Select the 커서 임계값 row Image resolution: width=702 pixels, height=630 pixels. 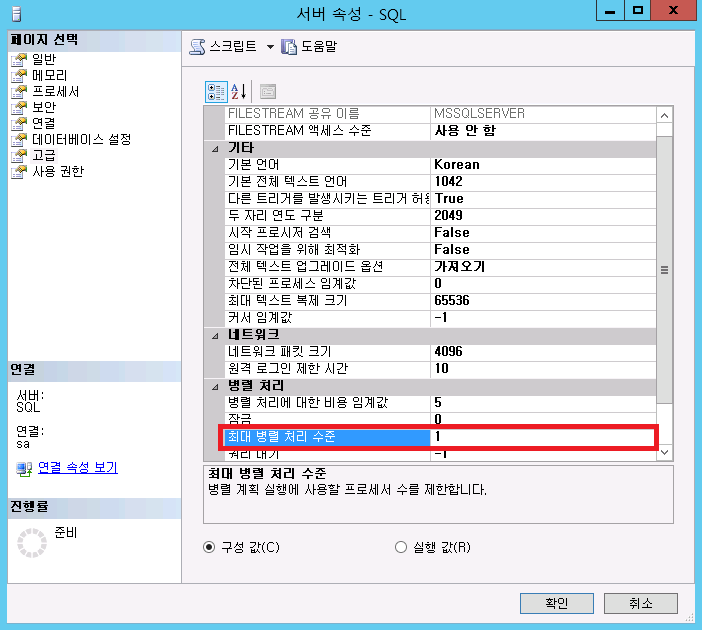pyautogui.click(x=440, y=318)
